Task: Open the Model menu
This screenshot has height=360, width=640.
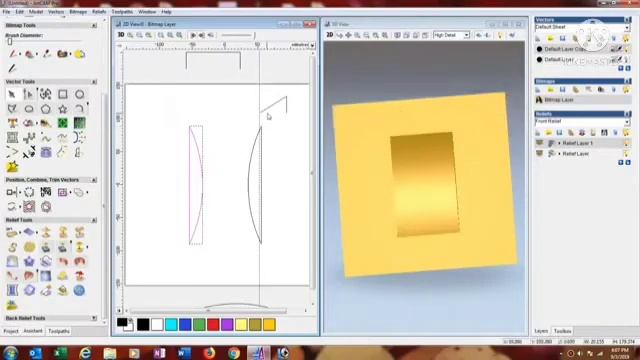Action: [36, 12]
